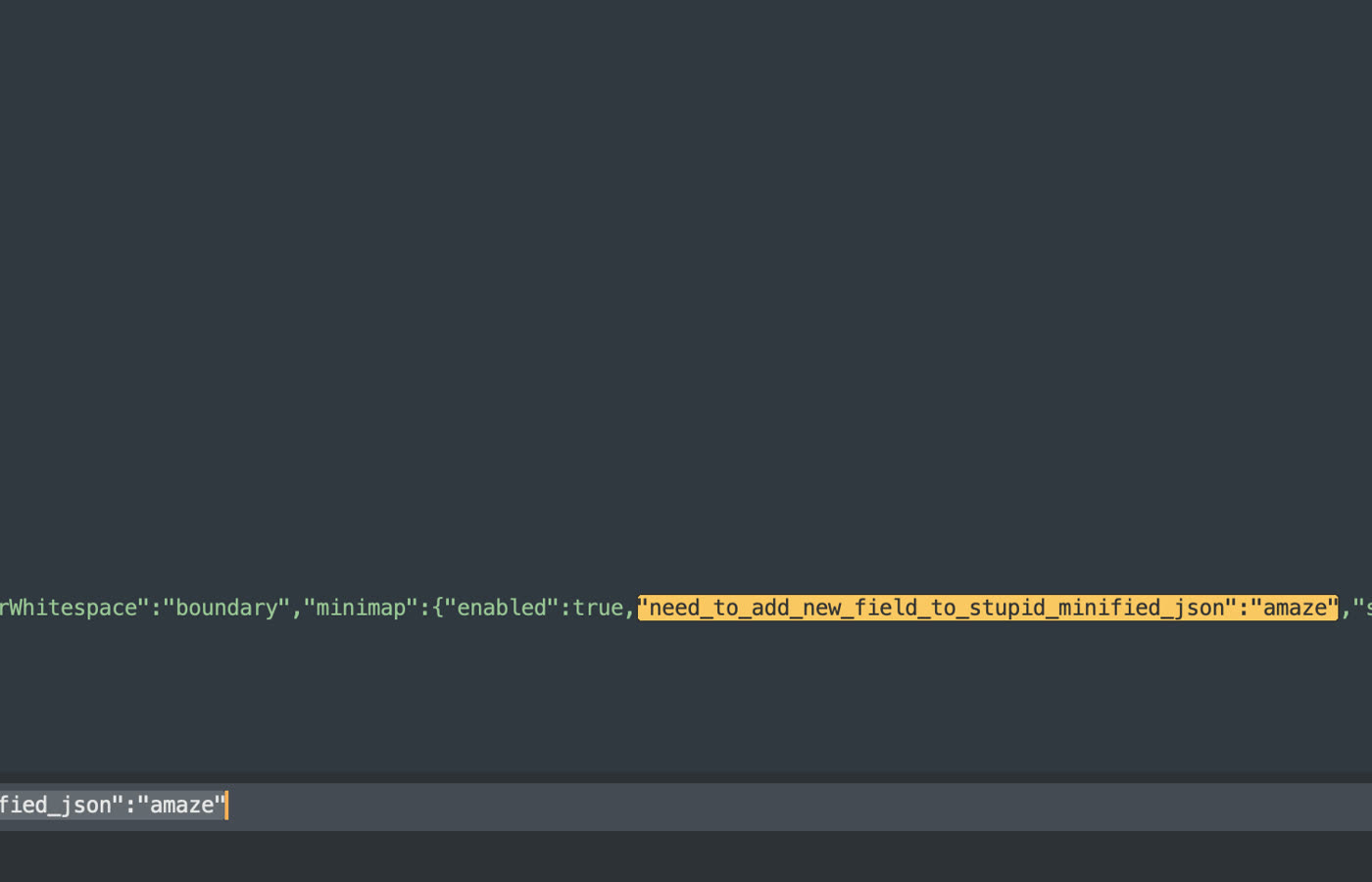This screenshot has height=882, width=1372.
Task: Place cursor on the "true" value
Action: 598,609
